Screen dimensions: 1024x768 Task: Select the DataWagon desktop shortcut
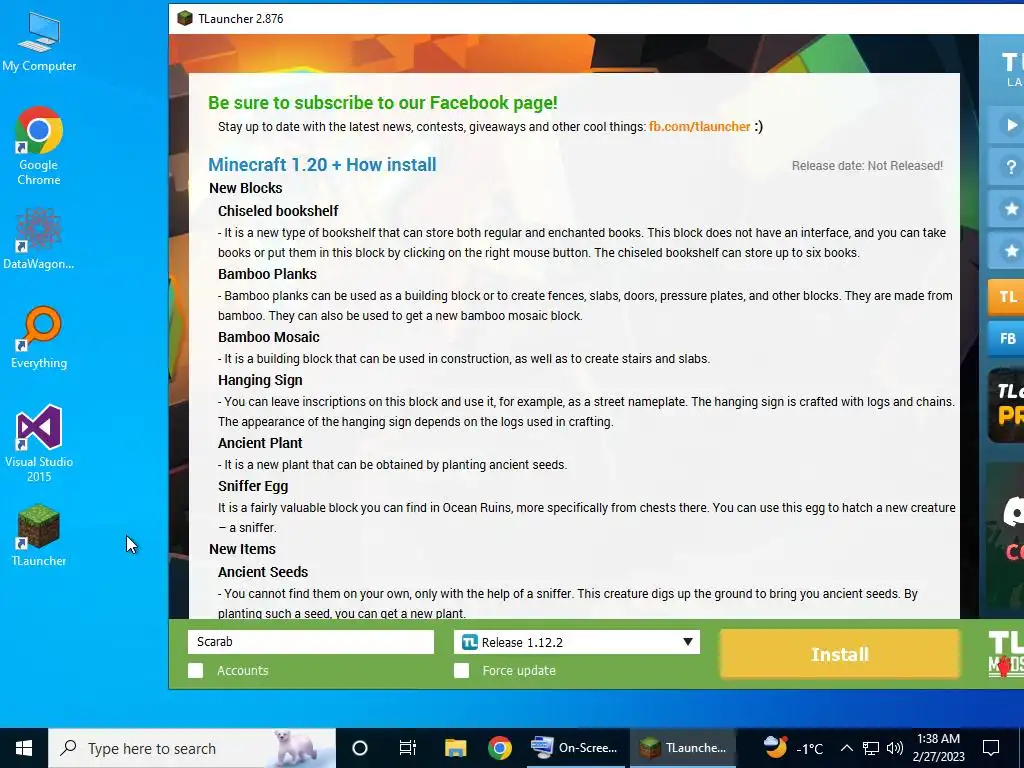tap(39, 239)
